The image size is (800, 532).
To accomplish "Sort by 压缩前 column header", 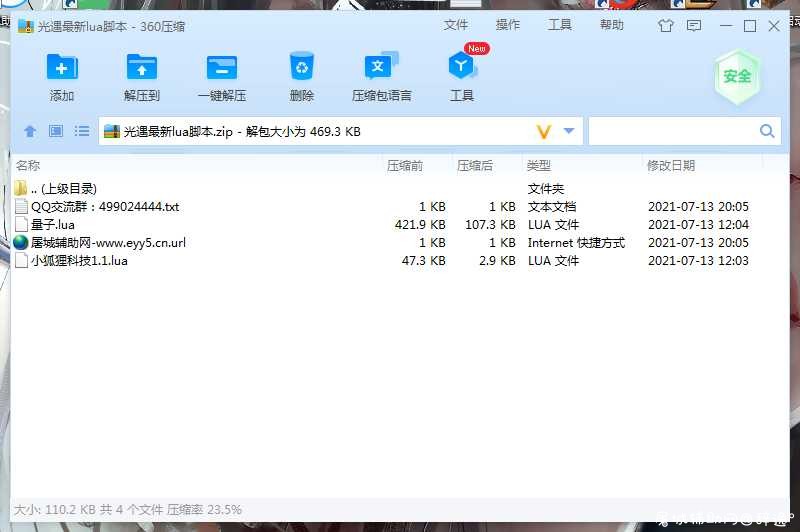I will click(405, 165).
